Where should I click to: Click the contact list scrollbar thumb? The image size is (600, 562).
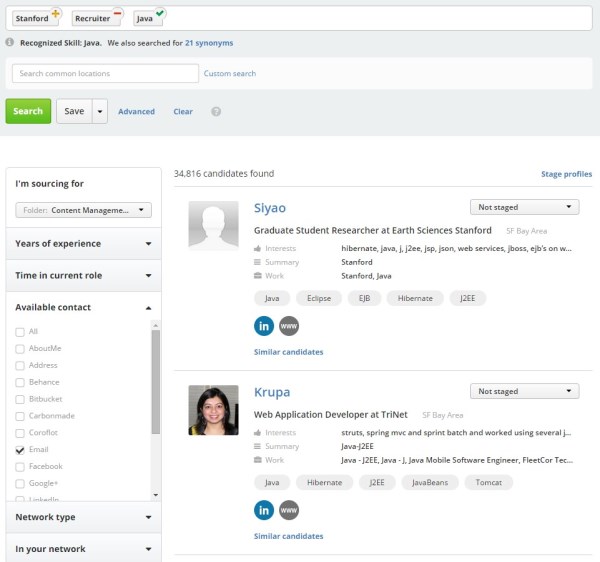[156, 382]
